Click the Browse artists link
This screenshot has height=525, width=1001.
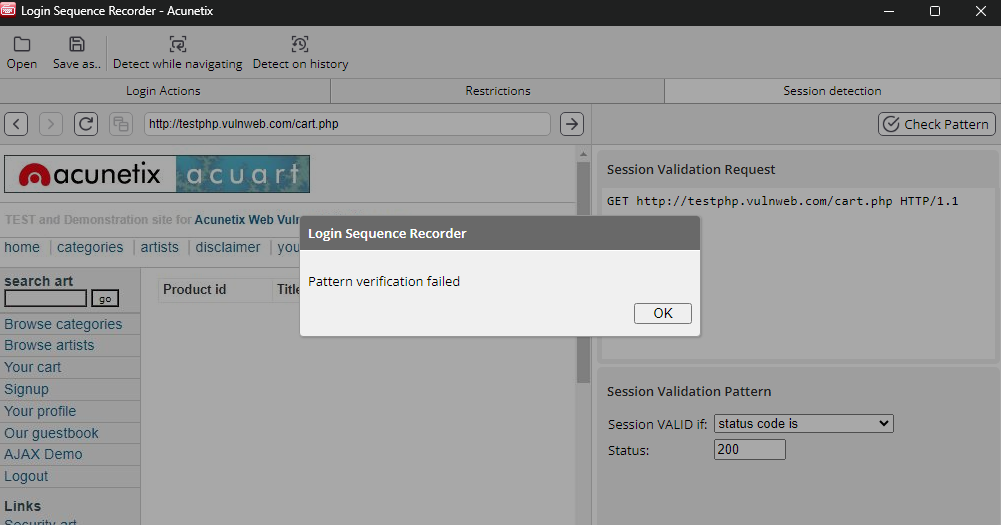(x=49, y=345)
